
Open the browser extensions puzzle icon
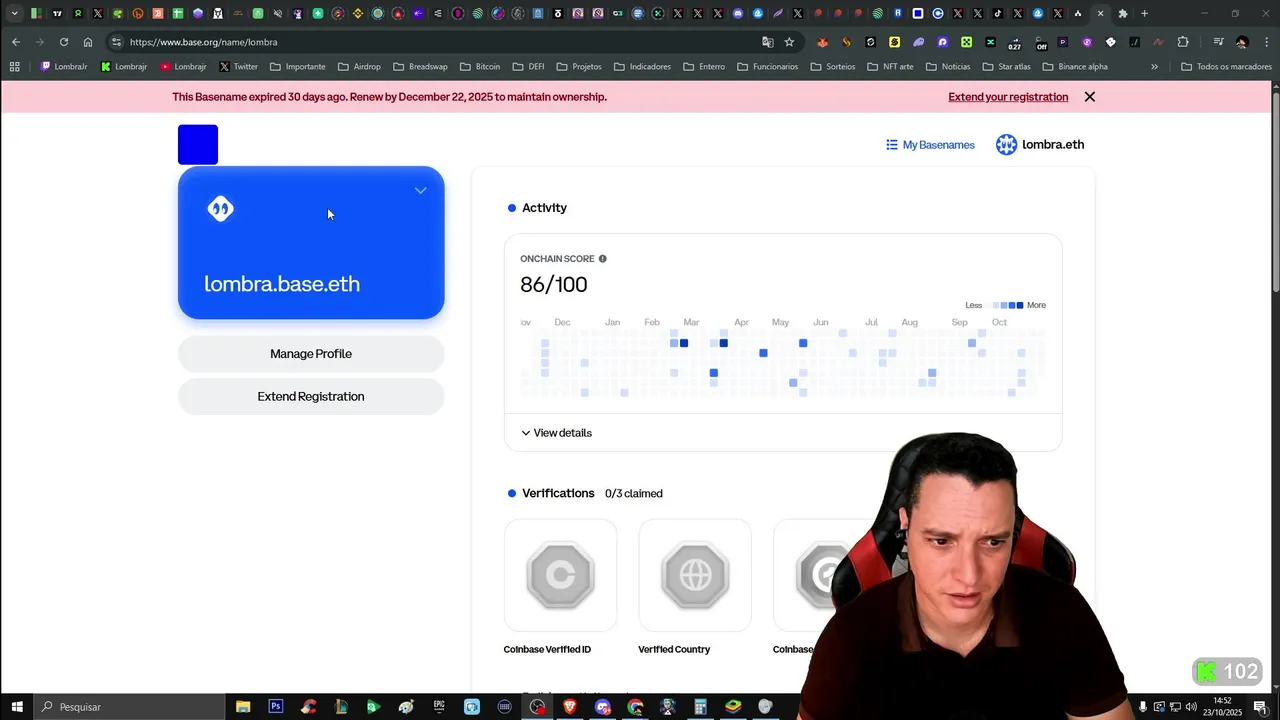pyautogui.click(x=1183, y=42)
